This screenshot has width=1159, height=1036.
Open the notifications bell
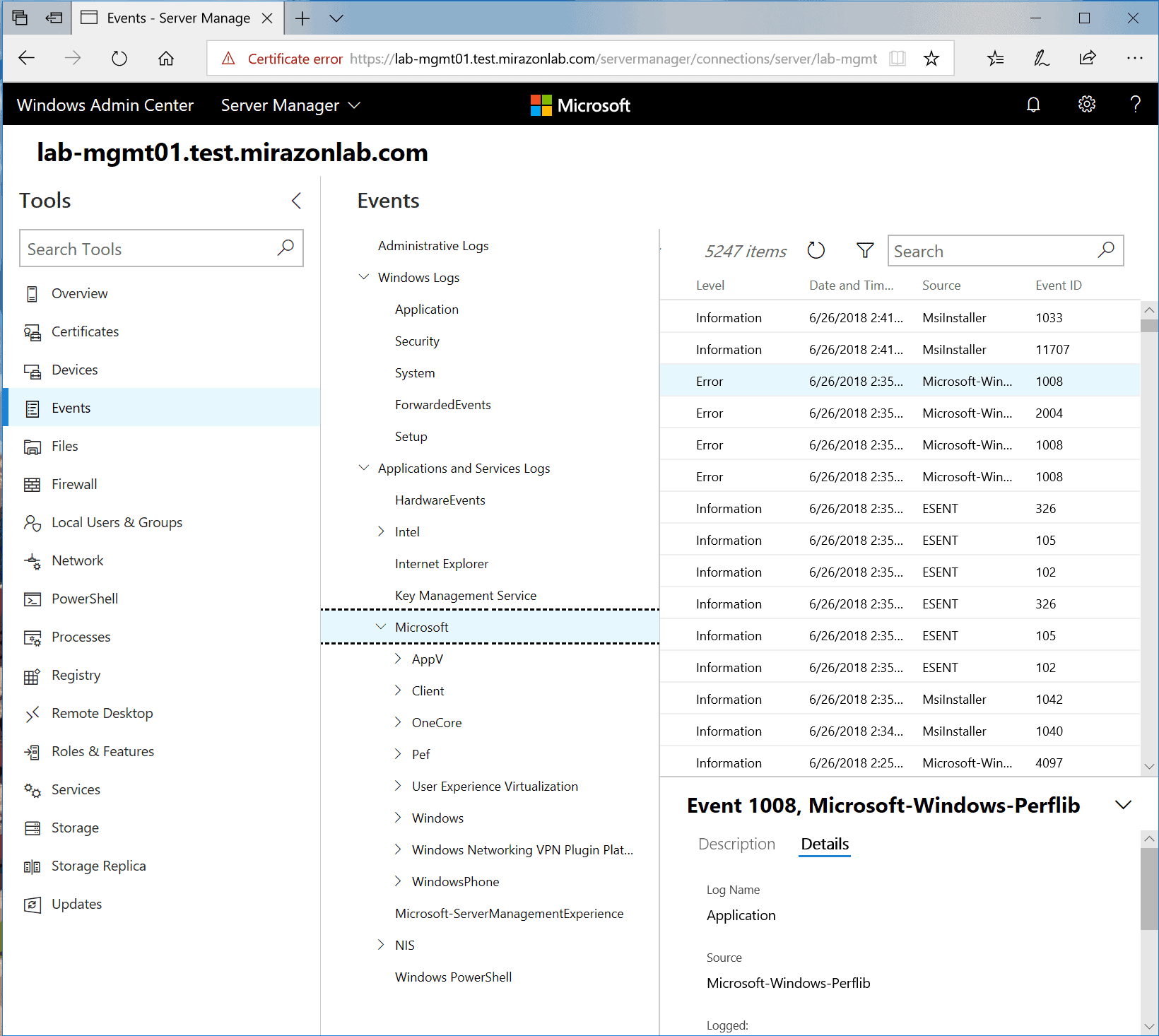pyautogui.click(x=1033, y=104)
